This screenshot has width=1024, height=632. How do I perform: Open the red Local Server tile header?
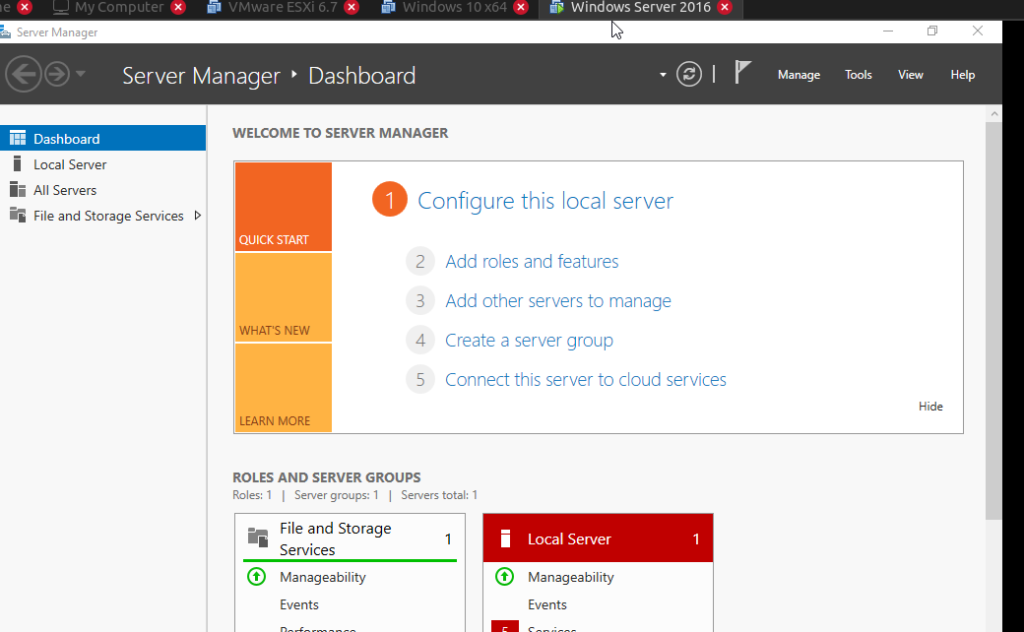click(x=598, y=538)
